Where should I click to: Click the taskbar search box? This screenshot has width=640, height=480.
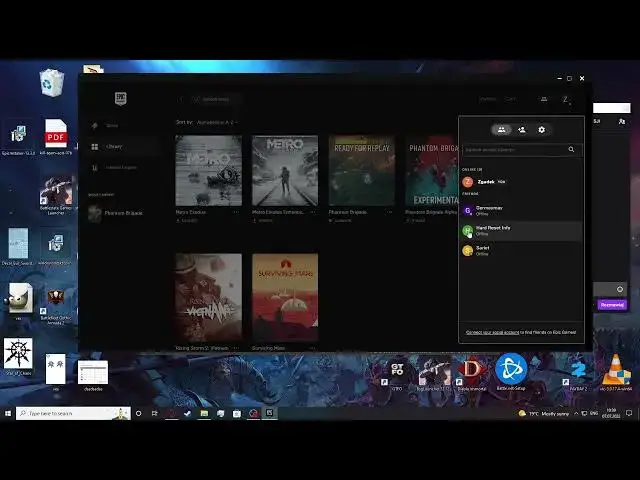click(73, 413)
